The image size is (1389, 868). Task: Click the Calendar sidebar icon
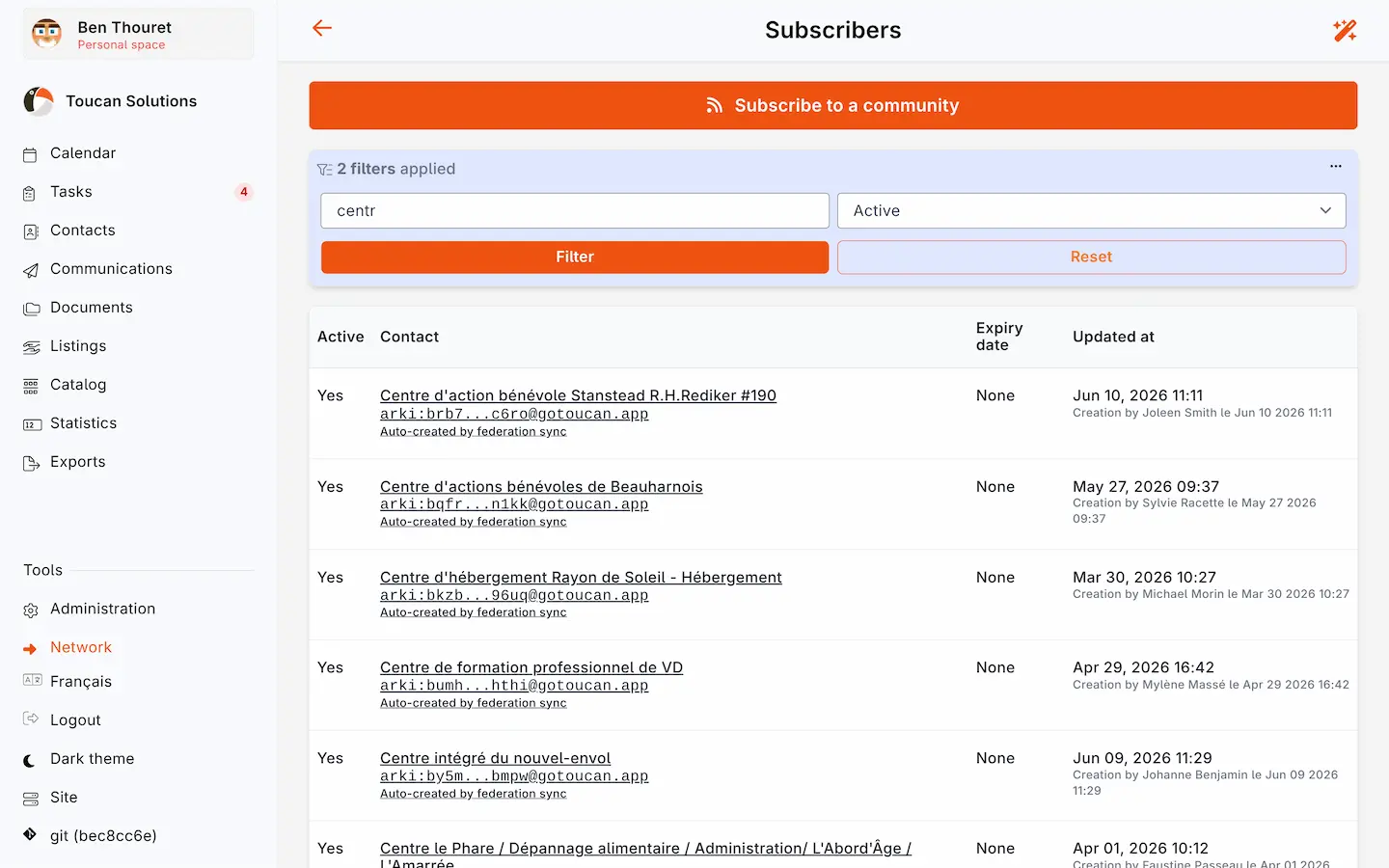click(x=31, y=154)
